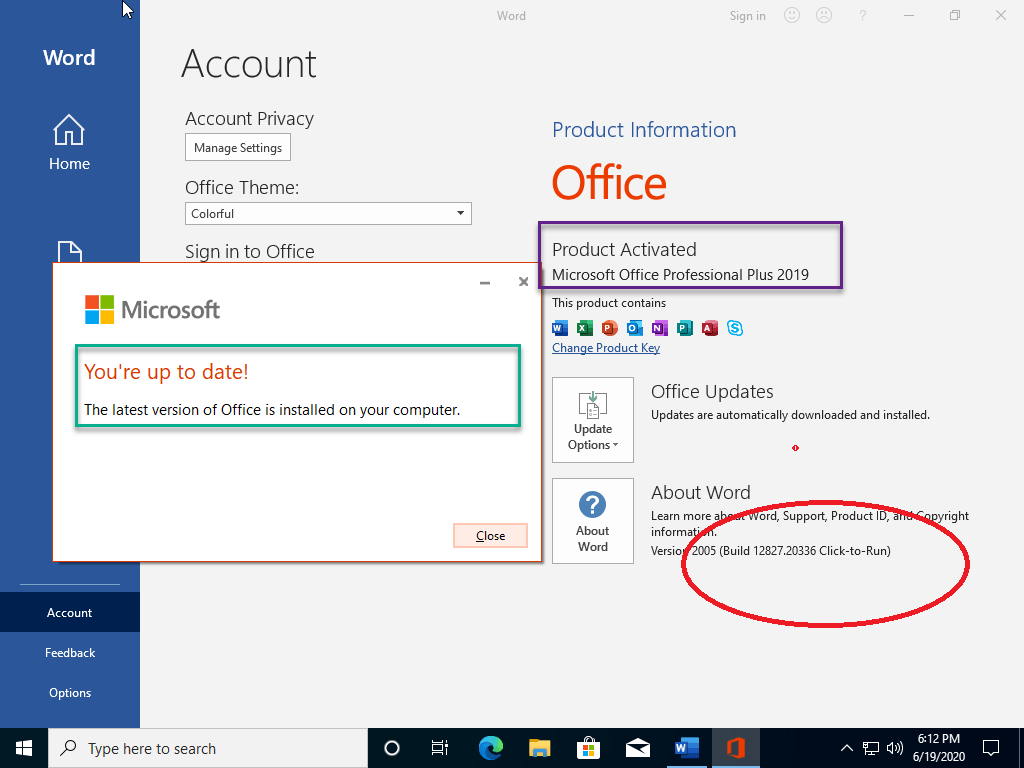The width and height of the screenshot is (1024, 768).
Task: Open Cortana from the taskbar circle icon
Action: pyautogui.click(x=392, y=748)
